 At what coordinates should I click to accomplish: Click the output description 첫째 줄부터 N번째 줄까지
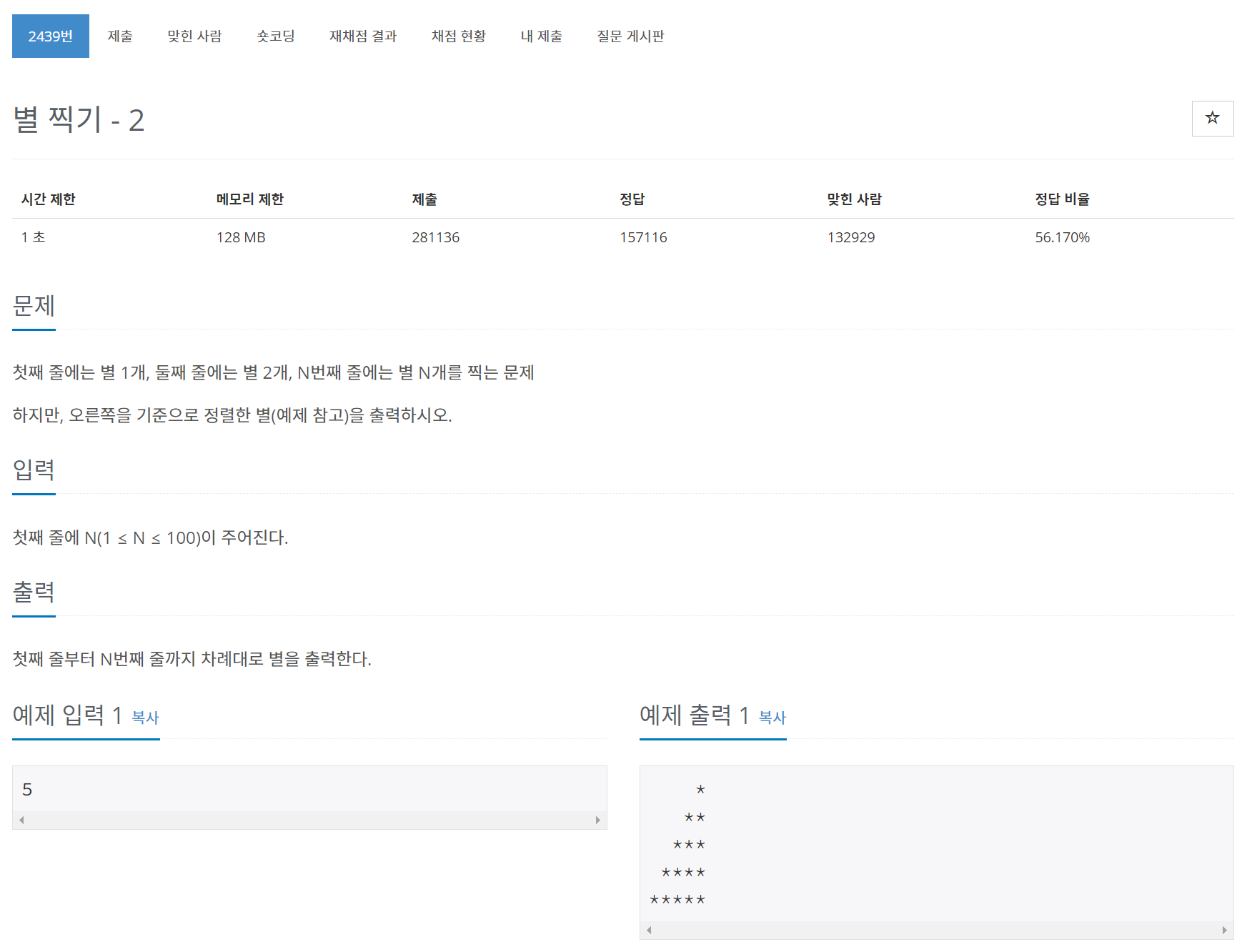(x=192, y=659)
